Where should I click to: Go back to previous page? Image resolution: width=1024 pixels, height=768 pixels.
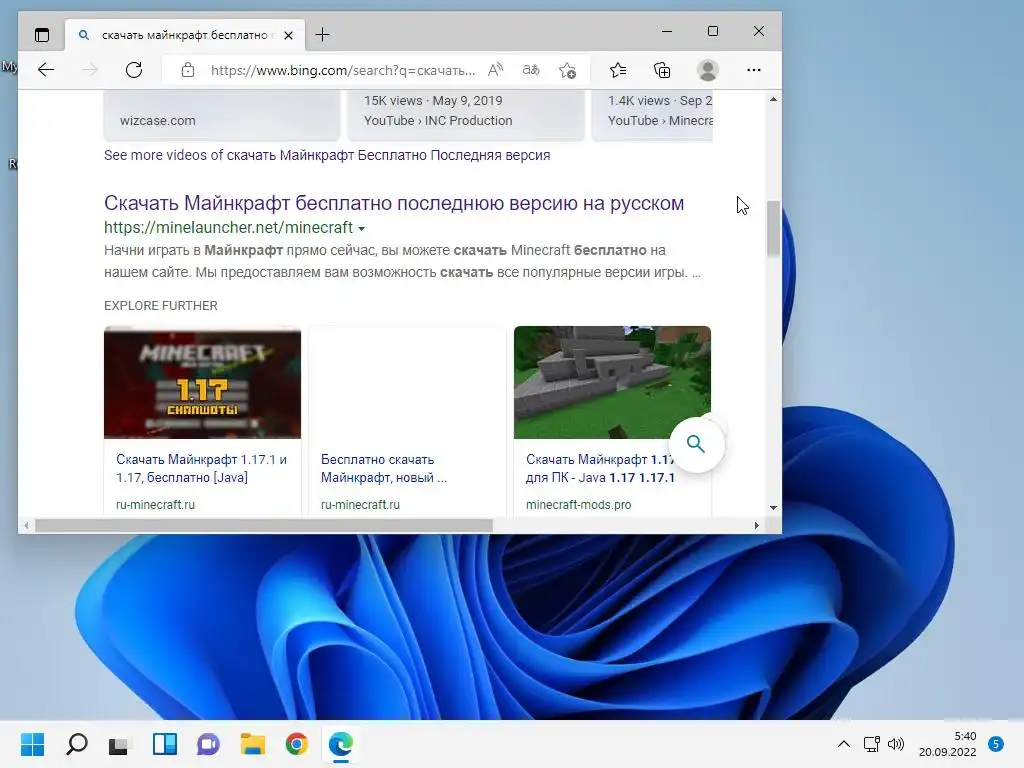(x=46, y=70)
